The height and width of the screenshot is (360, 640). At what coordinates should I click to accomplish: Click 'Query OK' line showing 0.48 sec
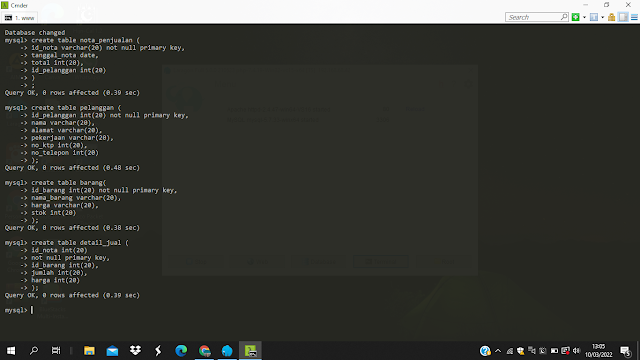(72, 168)
